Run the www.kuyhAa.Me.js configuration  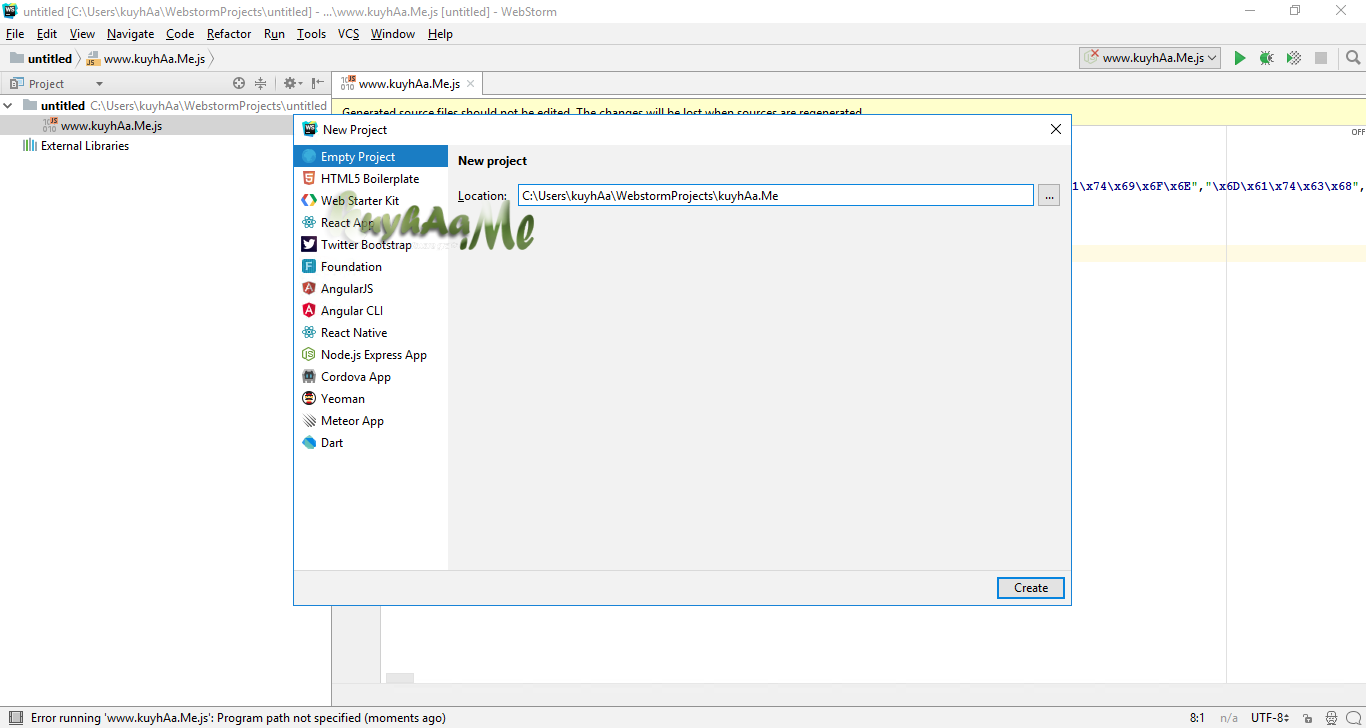point(1240,58)
